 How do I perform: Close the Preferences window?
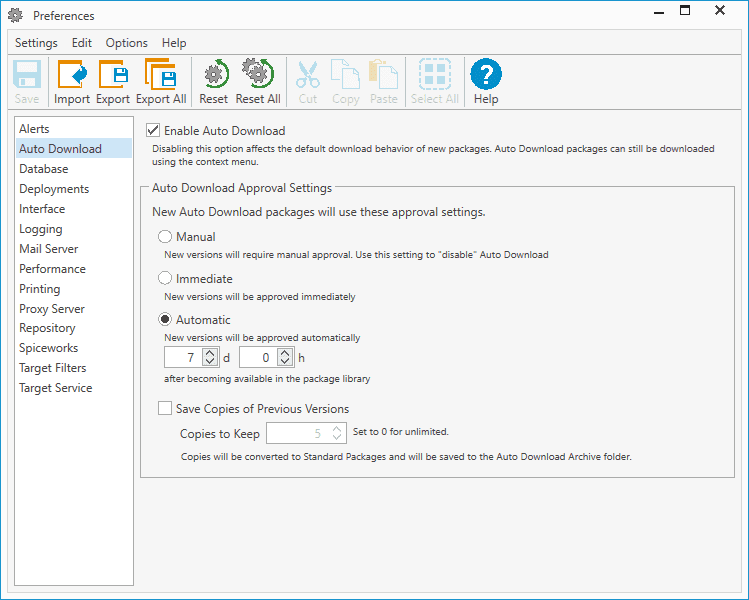[720, 11]
